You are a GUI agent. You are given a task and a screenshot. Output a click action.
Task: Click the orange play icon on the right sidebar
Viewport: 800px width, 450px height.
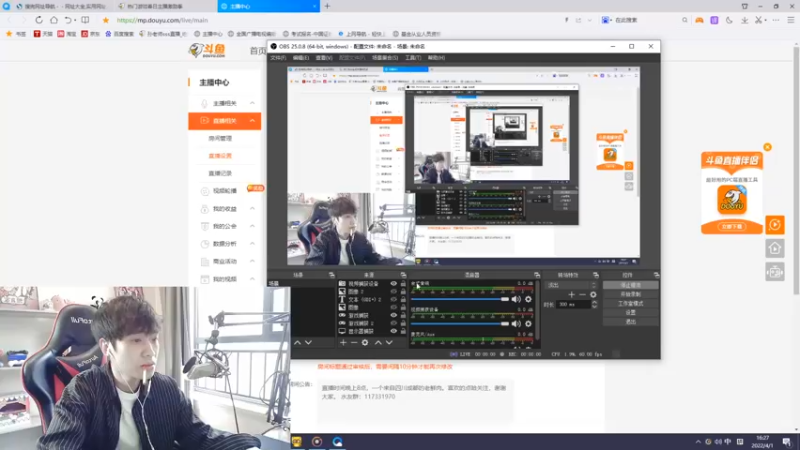point(775,224)
